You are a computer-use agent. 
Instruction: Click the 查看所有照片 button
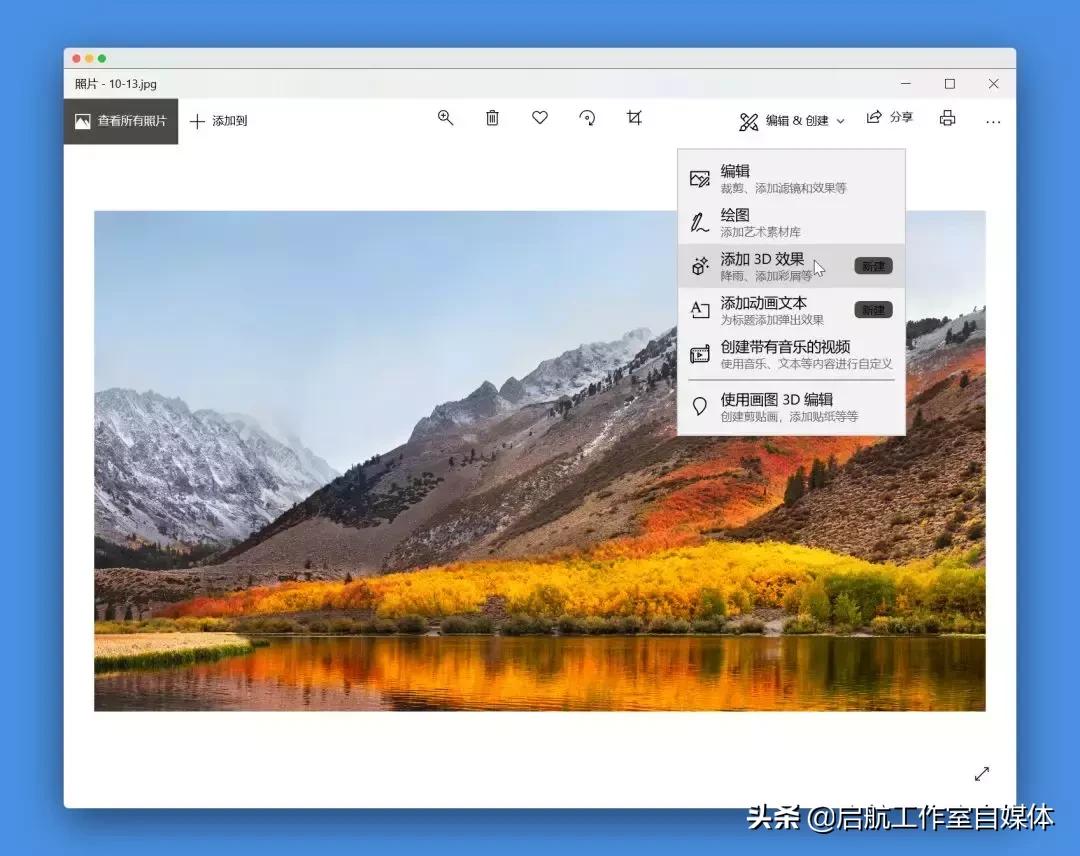point(120,121)
